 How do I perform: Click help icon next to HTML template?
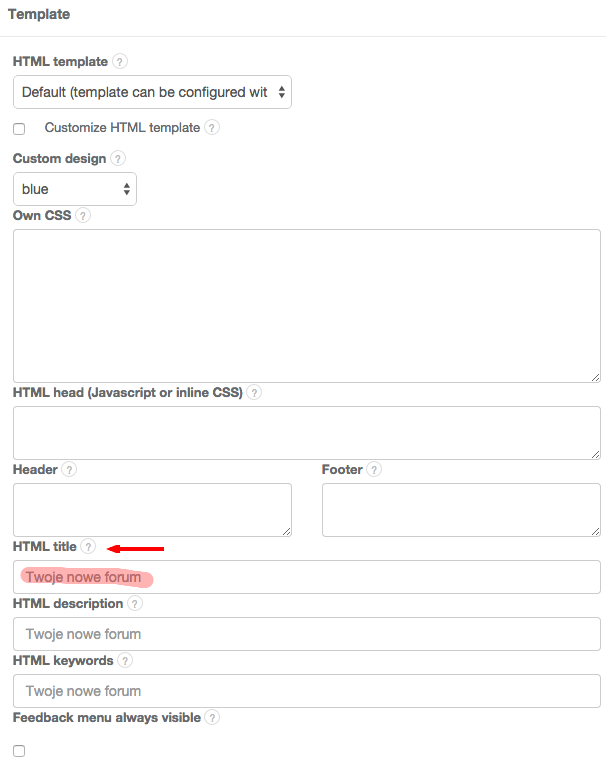coord(120,62)
